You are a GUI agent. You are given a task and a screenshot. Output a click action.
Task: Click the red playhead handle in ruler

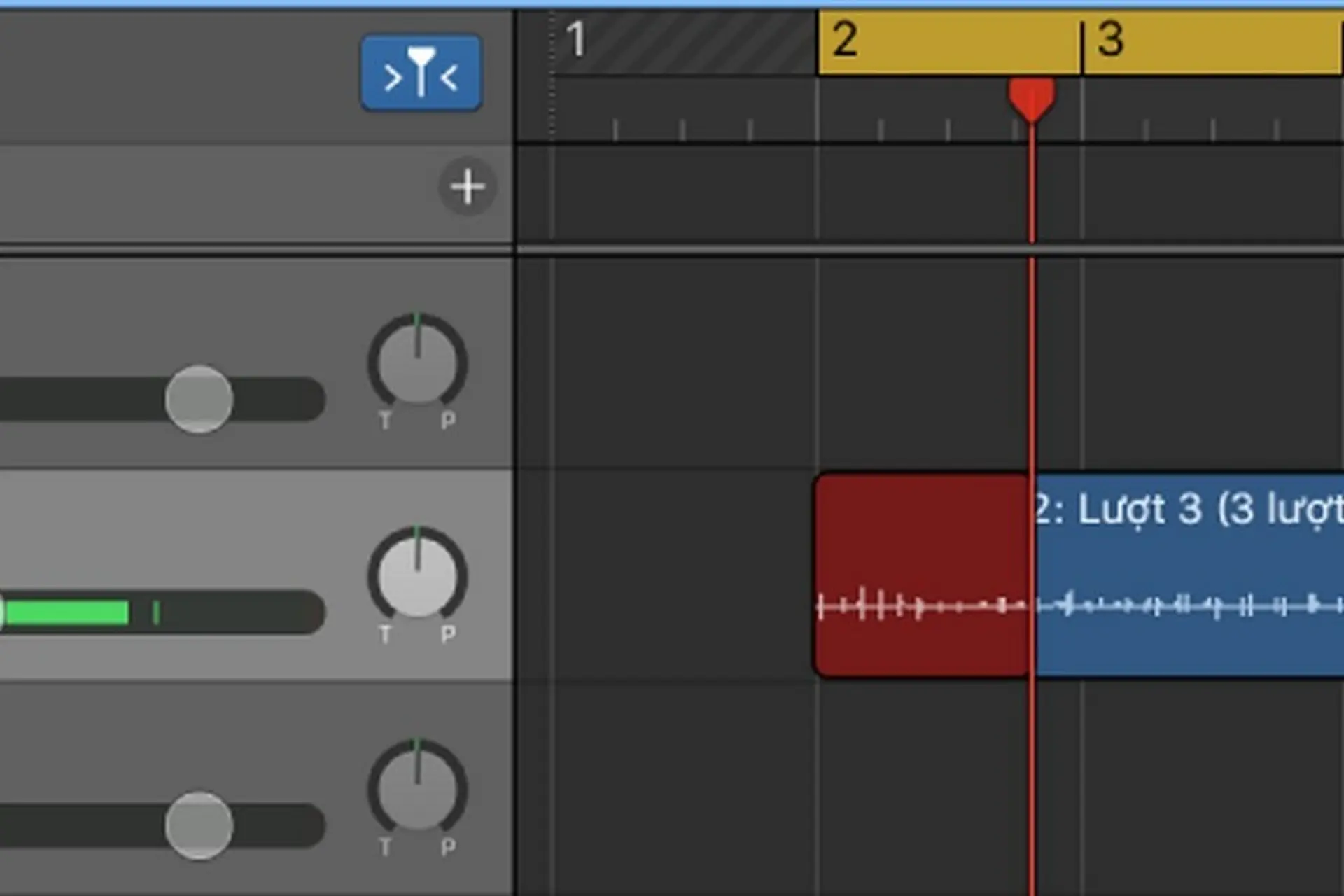[1031, 99]
